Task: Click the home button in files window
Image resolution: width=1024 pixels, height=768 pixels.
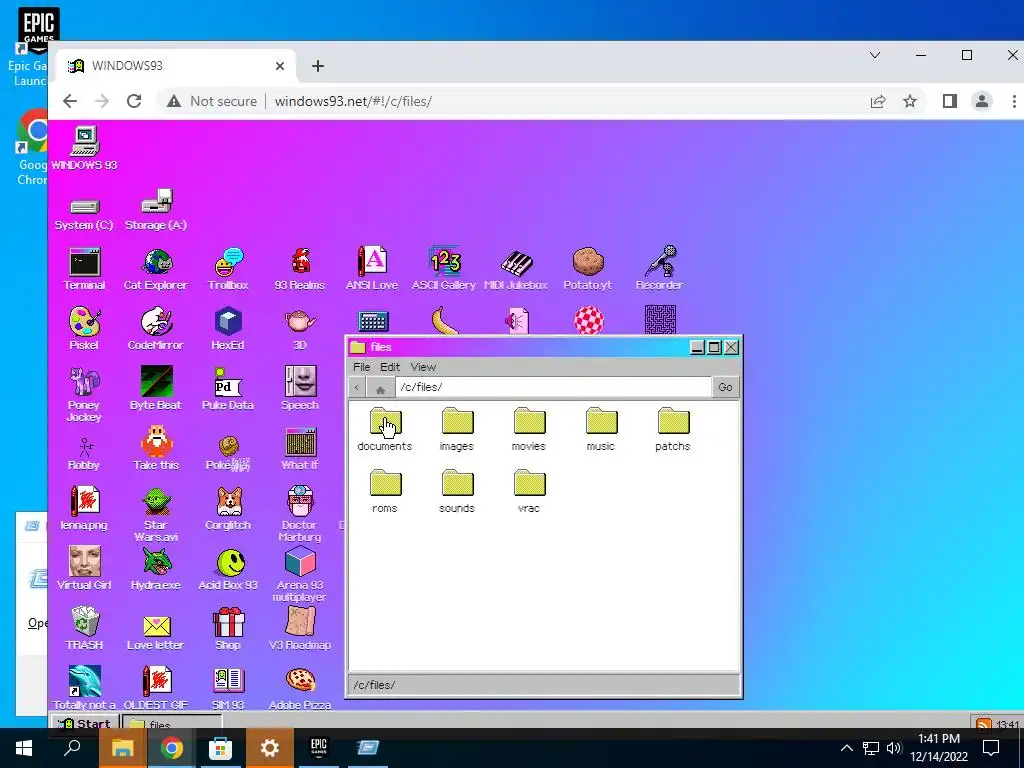Action: [x=380, y=387]
